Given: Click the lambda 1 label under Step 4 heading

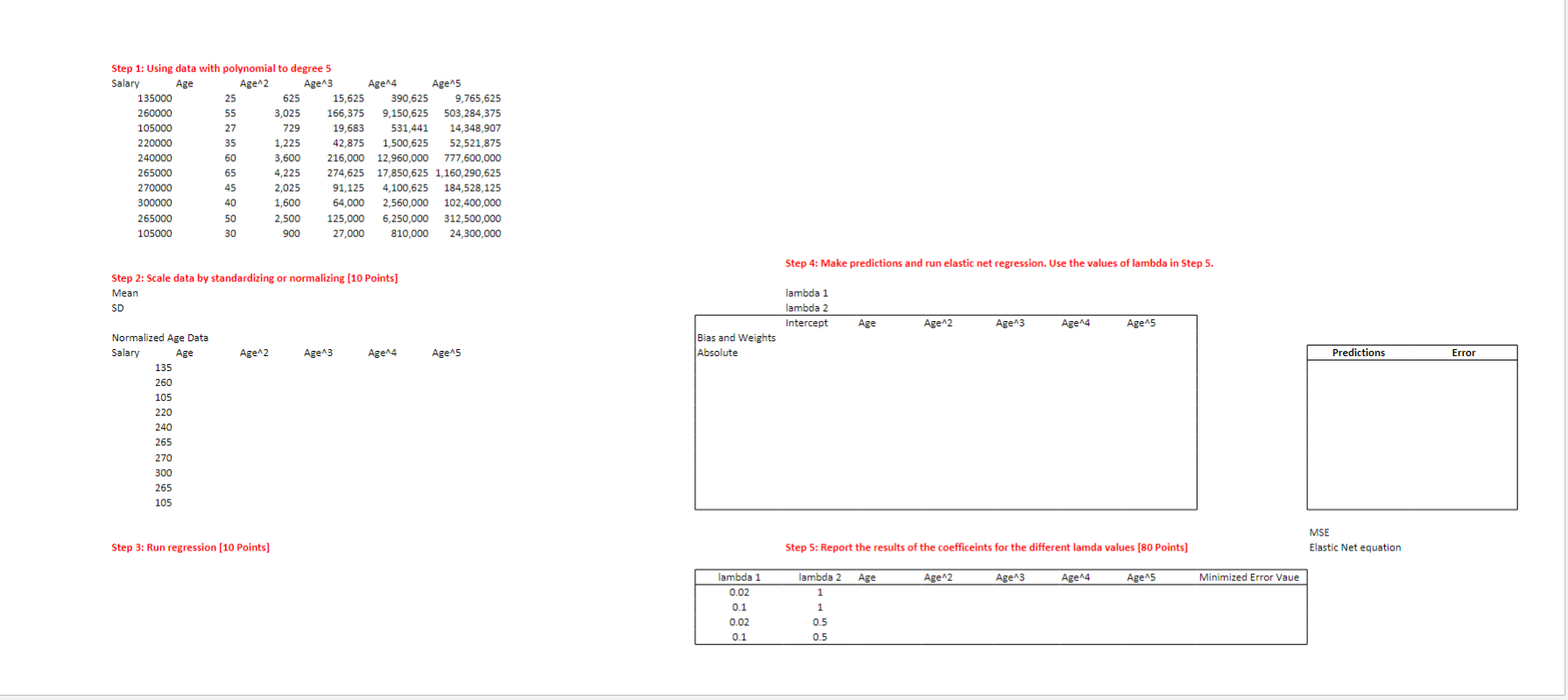Looking at the screenshot, I should [x=806, y=293].
